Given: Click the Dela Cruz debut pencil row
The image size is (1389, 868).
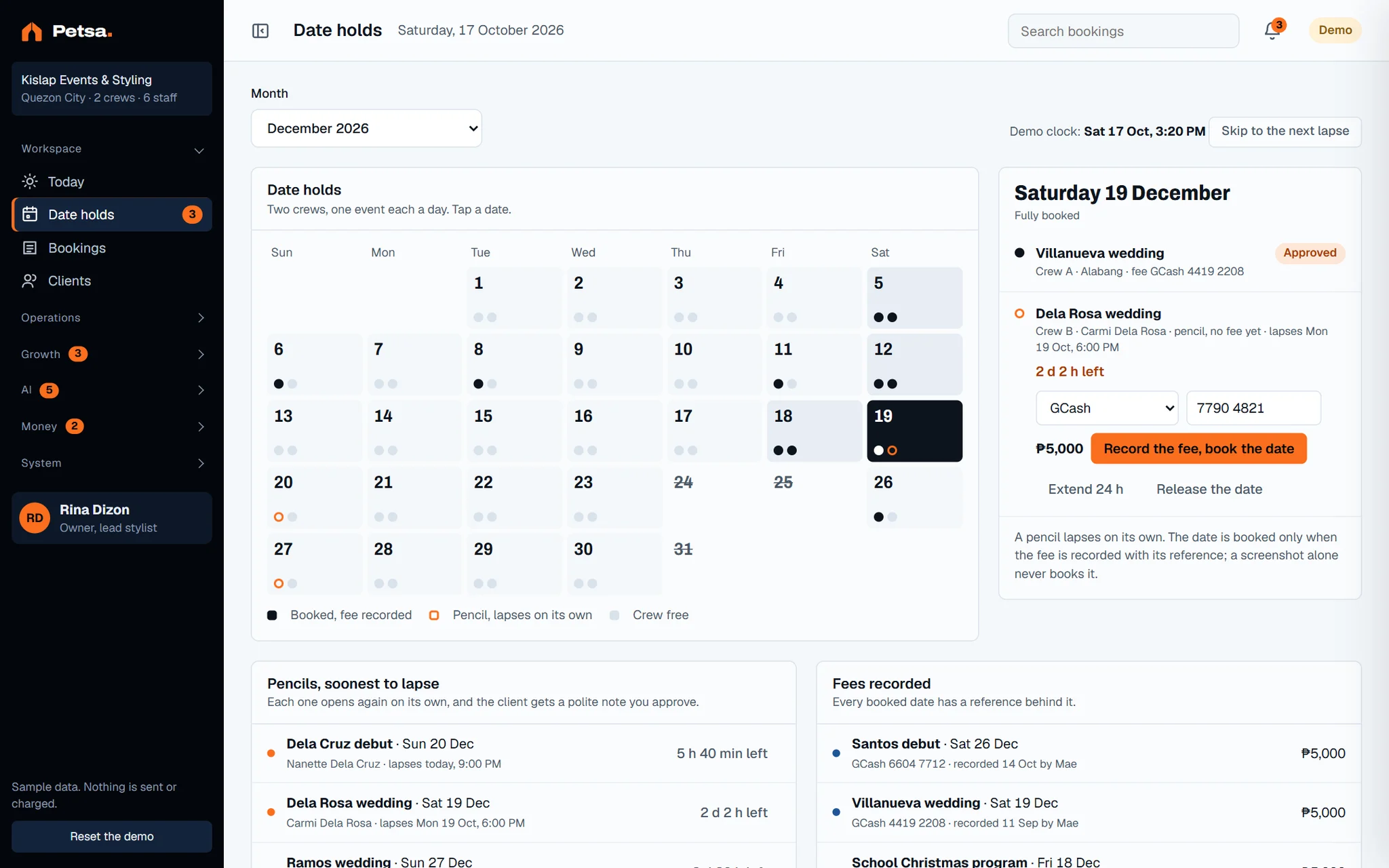Looking at the screenshot, I should click(x=524, y=753).
